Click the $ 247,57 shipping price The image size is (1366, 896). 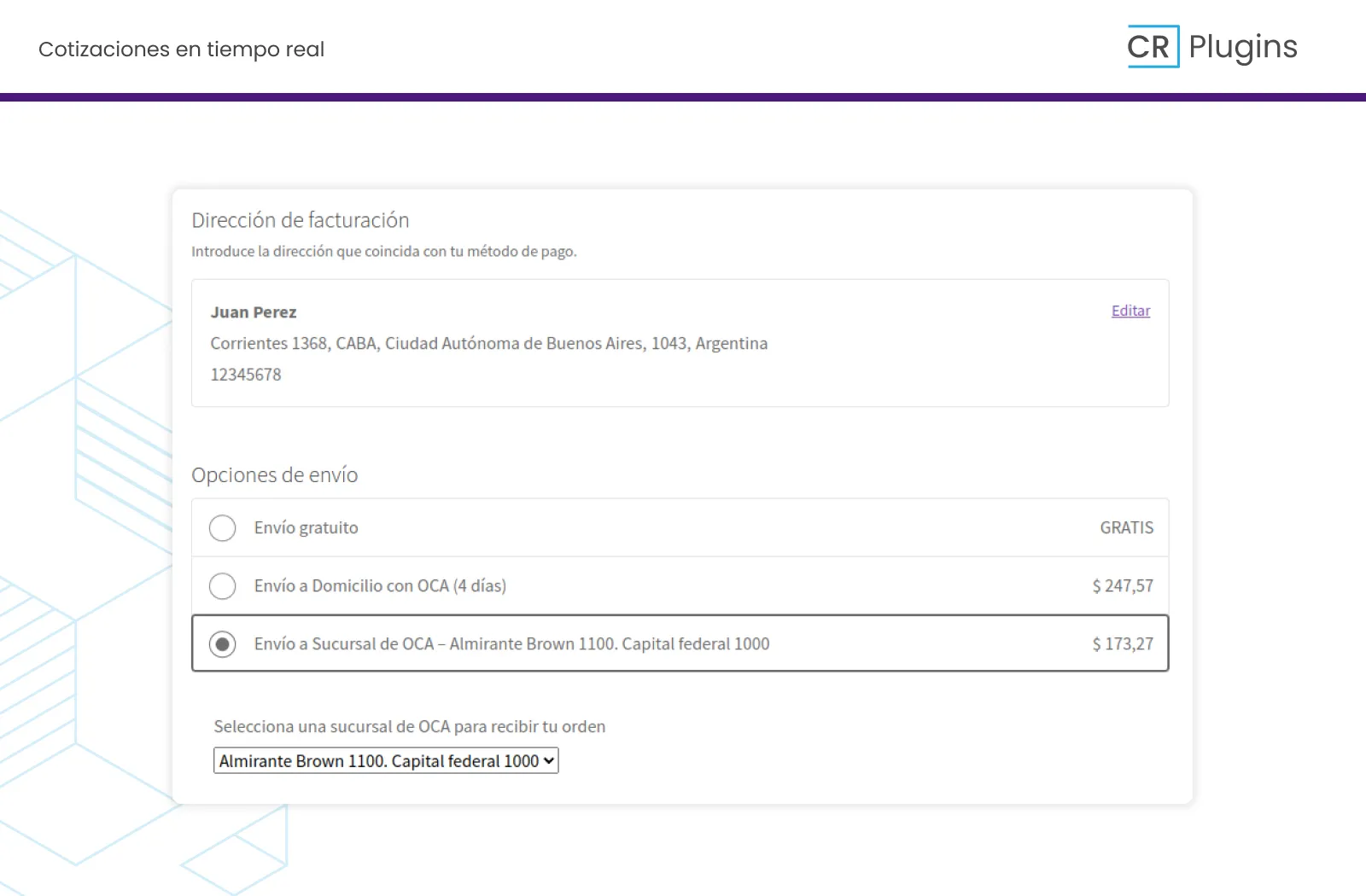pos(1122,586)
